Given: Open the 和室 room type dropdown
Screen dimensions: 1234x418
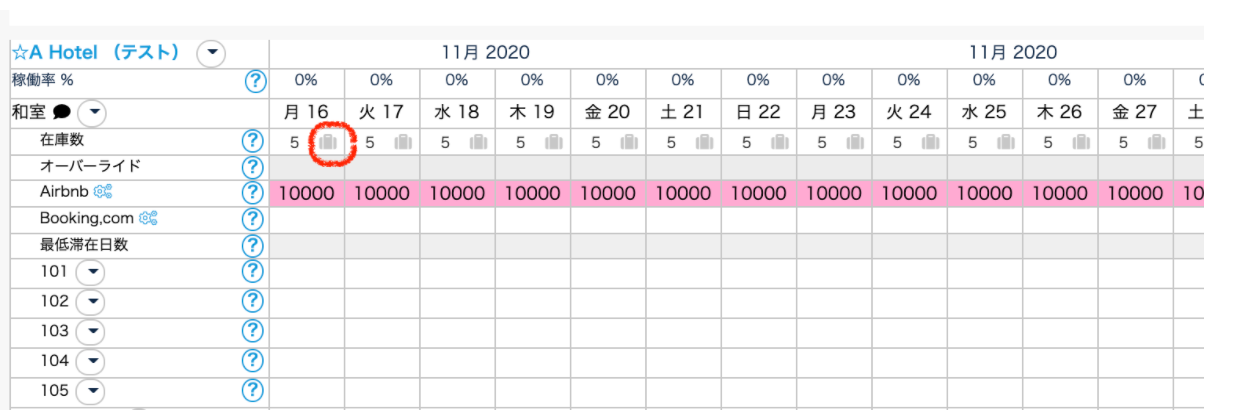Looking at the screenshot, I should point(91,112).
